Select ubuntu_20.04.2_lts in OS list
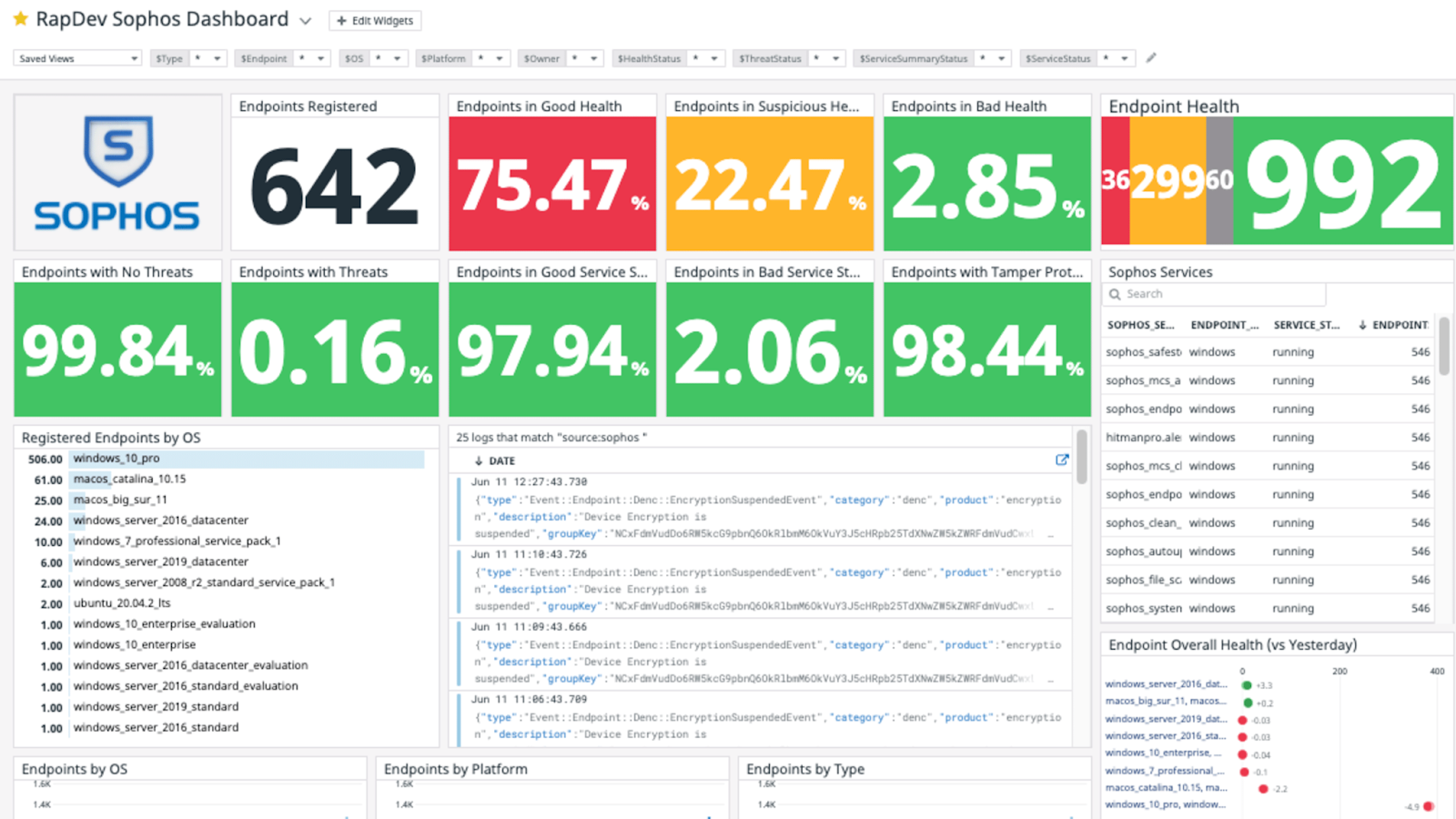 (x=122, y=603)
